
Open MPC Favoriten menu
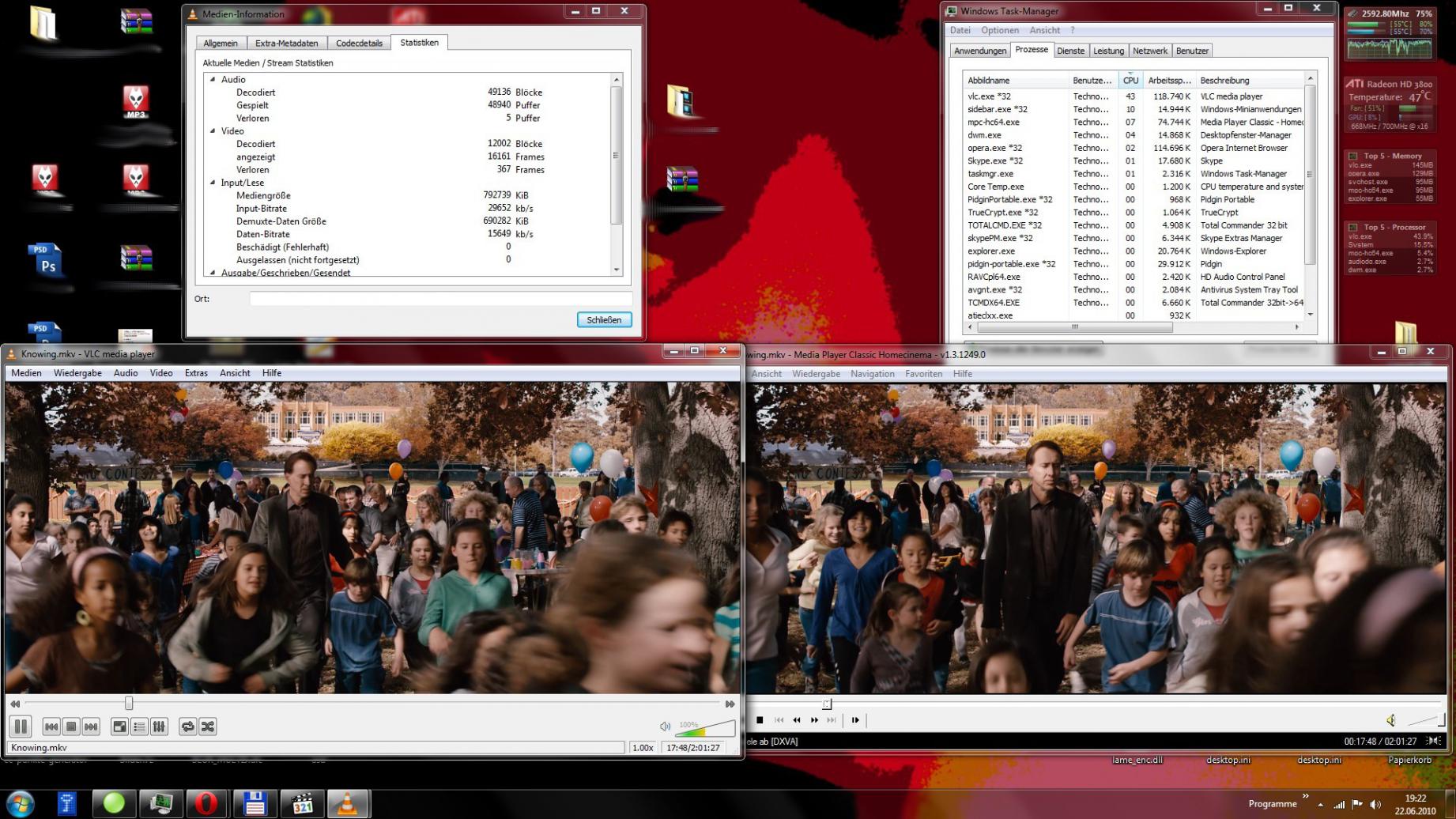923,374
